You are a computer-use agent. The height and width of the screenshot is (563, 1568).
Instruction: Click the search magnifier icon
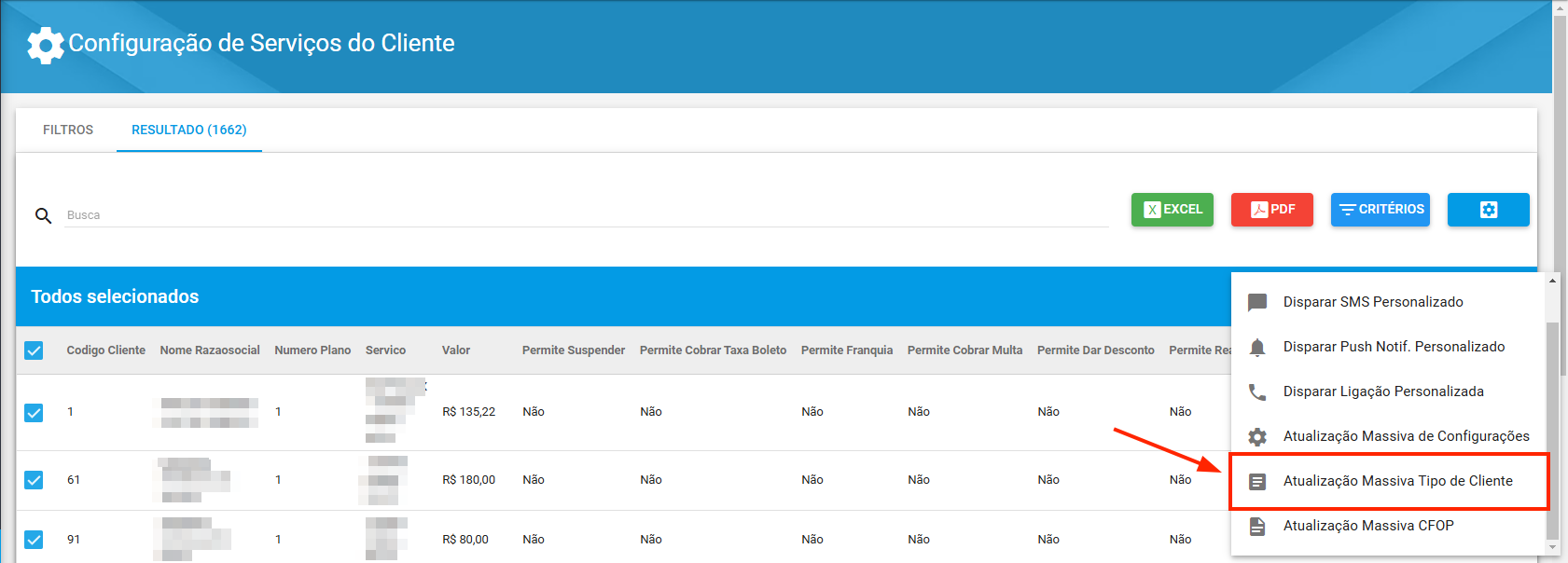click(x=43, y=215)
